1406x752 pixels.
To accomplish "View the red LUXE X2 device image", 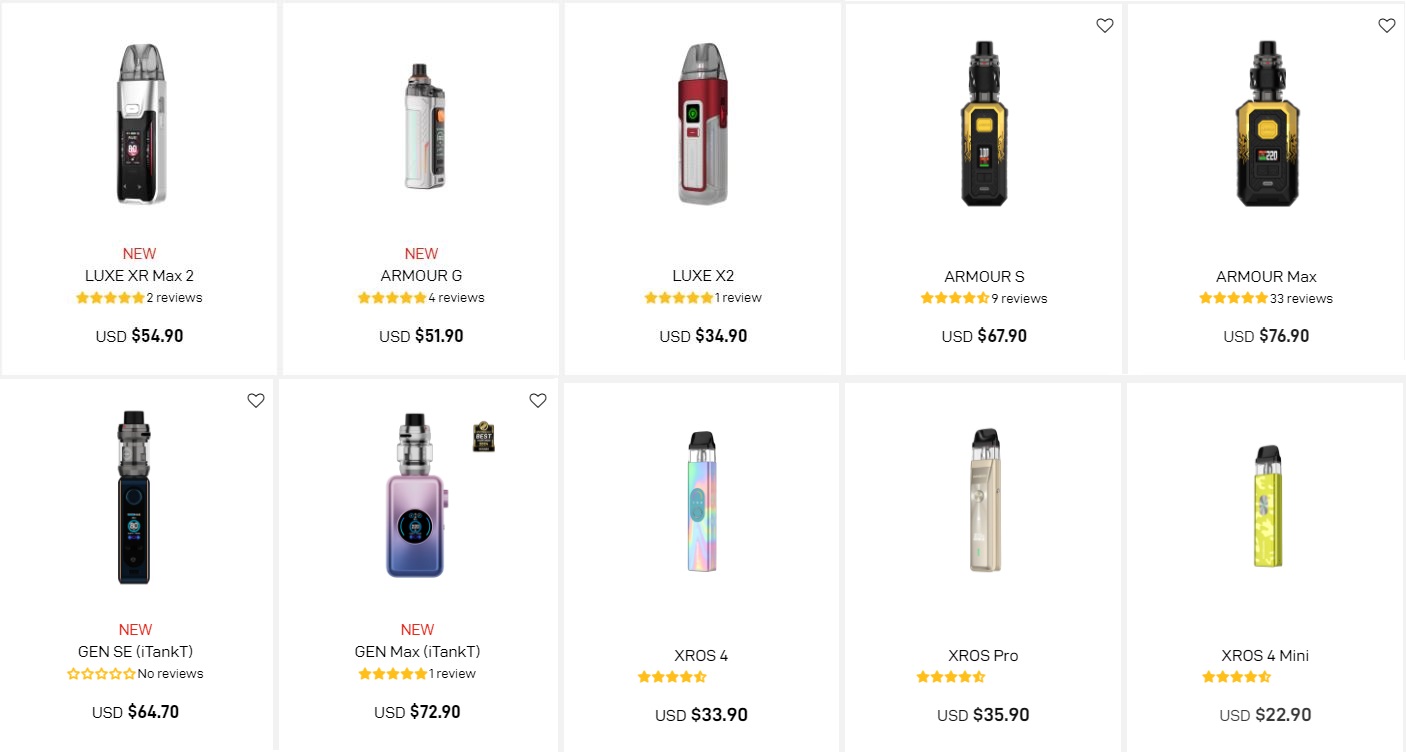I will click(x=703, y=125).
